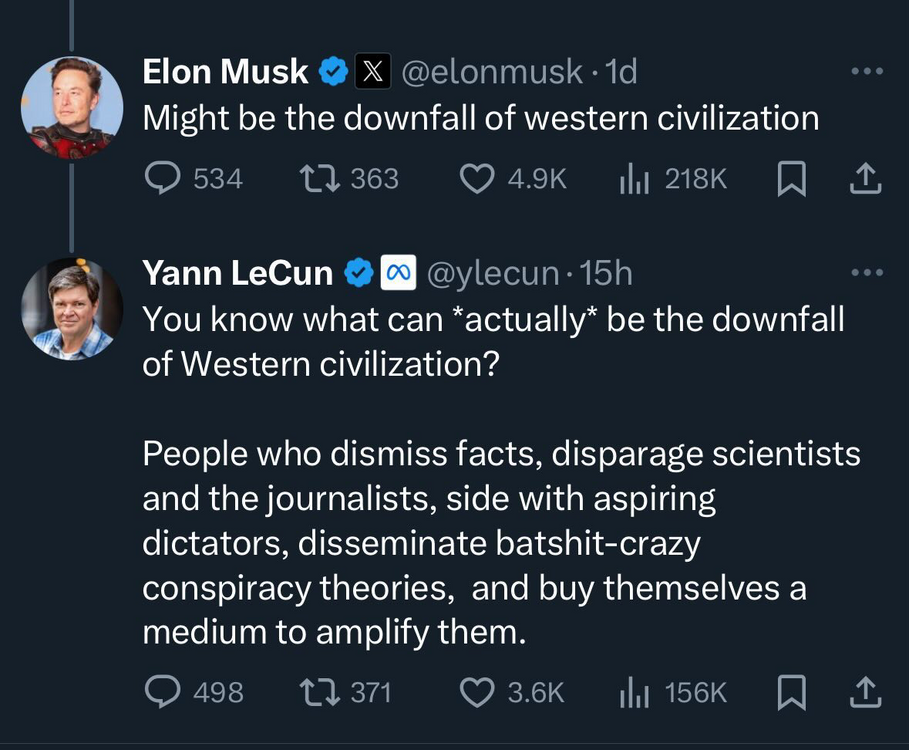Open the @elonmusk handle link

pos(492,72)
